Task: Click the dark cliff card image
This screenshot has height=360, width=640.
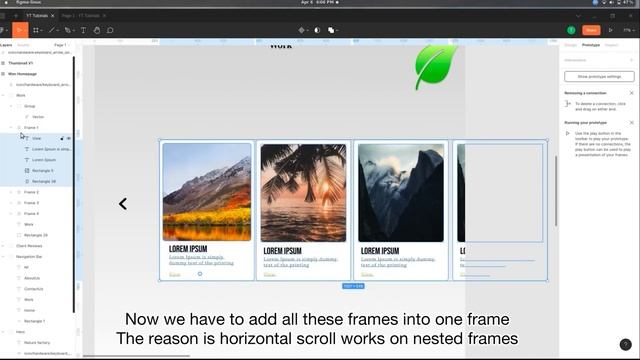Action: [x=401, y=193]
